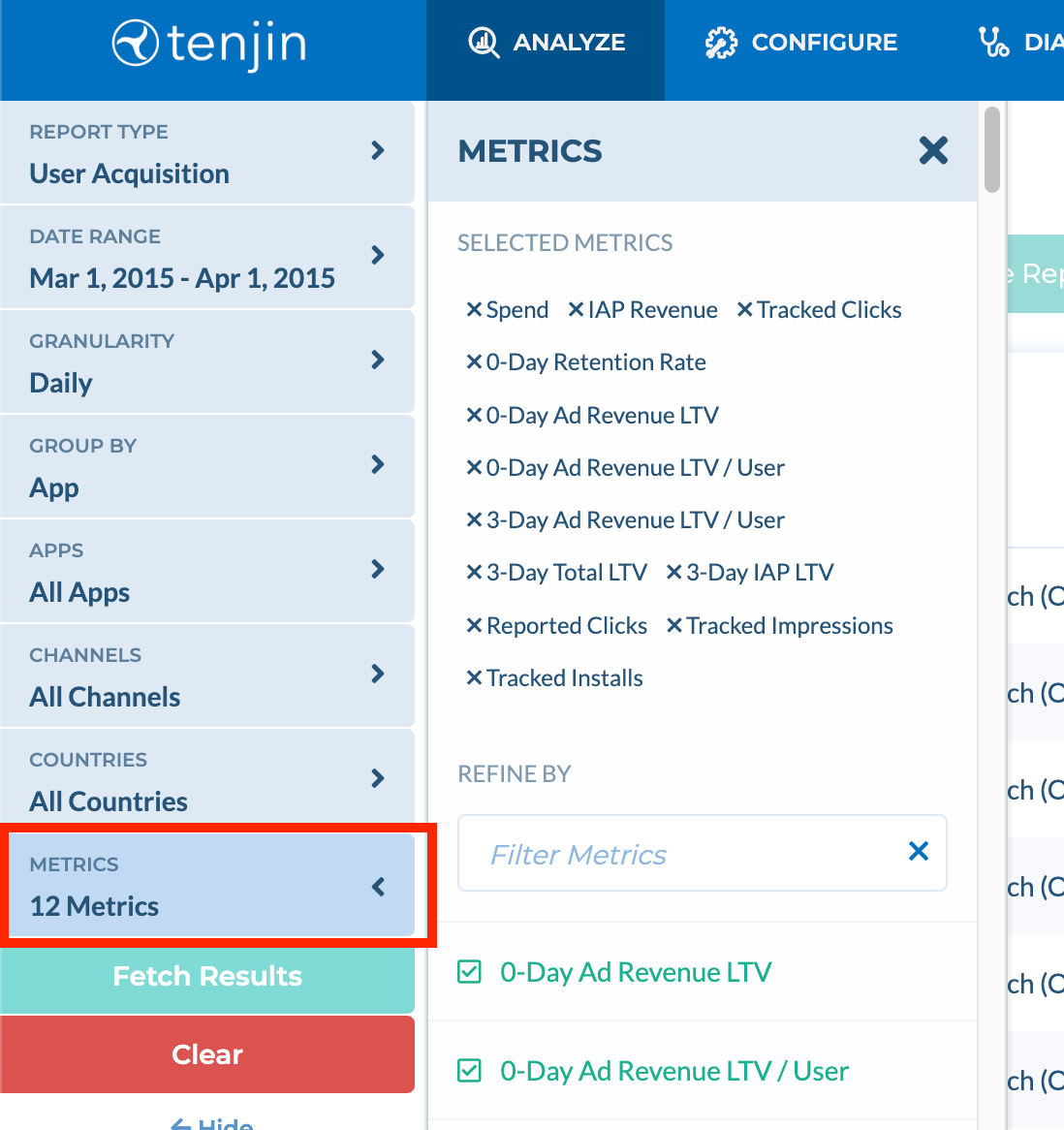
Task: Click the red Clear button
Action: (207, 1054)
